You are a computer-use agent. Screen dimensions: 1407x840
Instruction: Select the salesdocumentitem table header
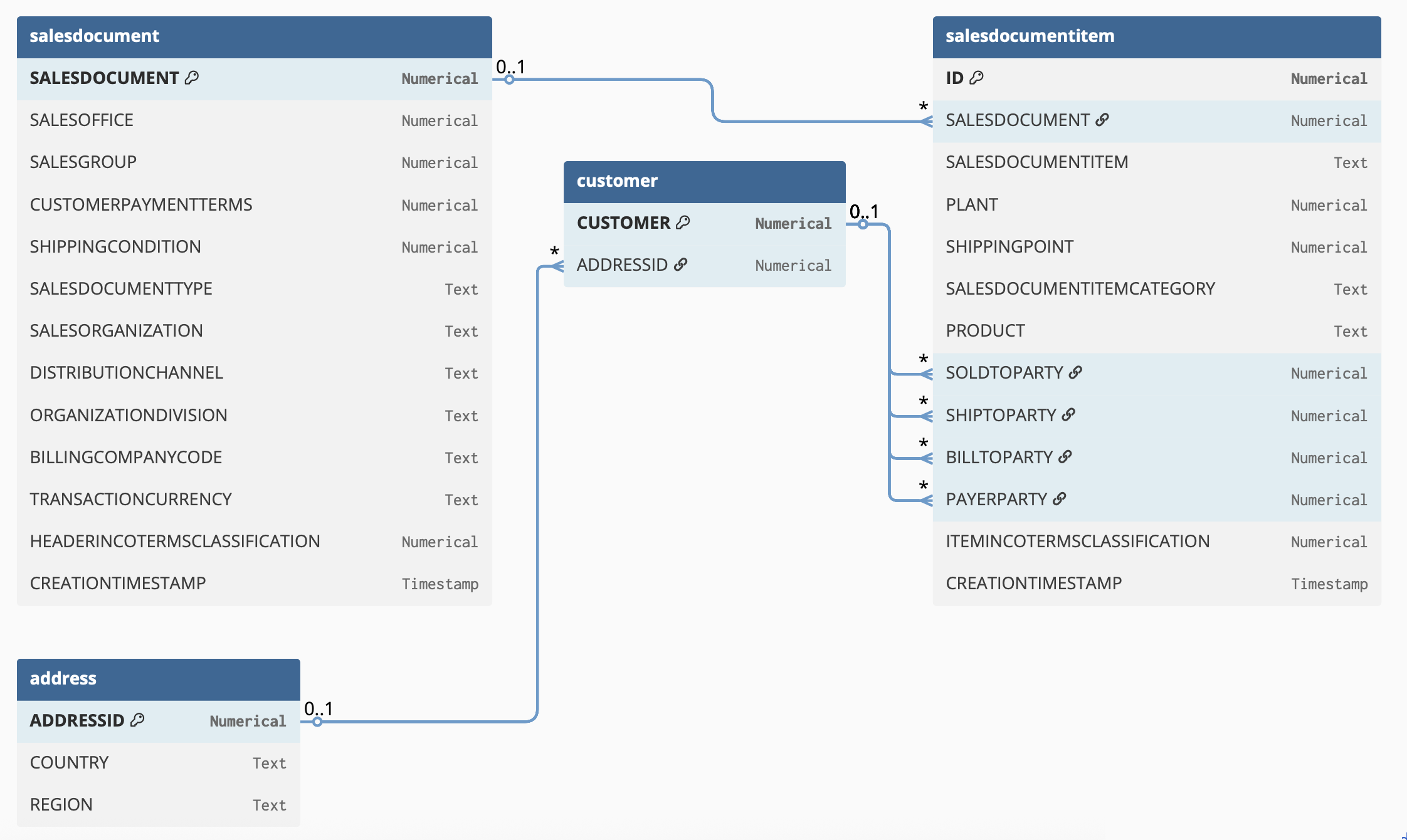tap(1156, 36)
